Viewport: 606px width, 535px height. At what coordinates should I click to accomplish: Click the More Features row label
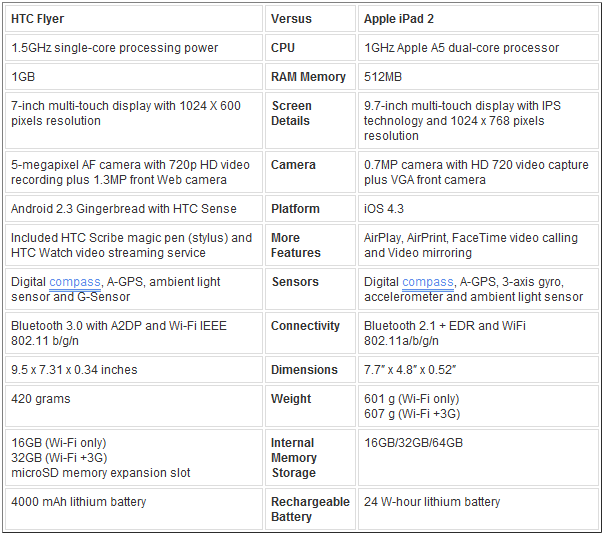click(296, 245)
